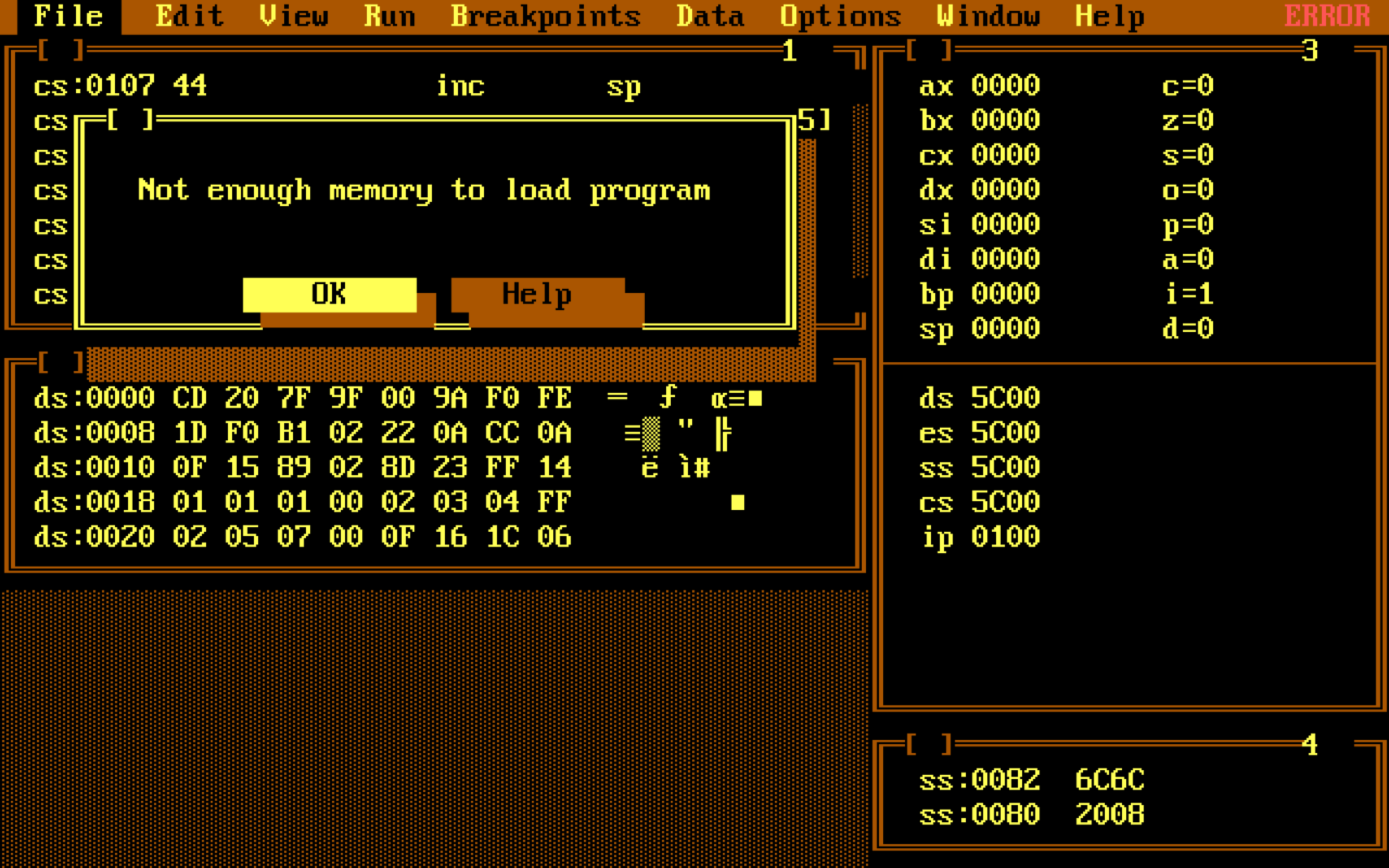The width and height of the screenshot is (1389, 868).
Task: Open the Options menu
Action: point(840,16)
